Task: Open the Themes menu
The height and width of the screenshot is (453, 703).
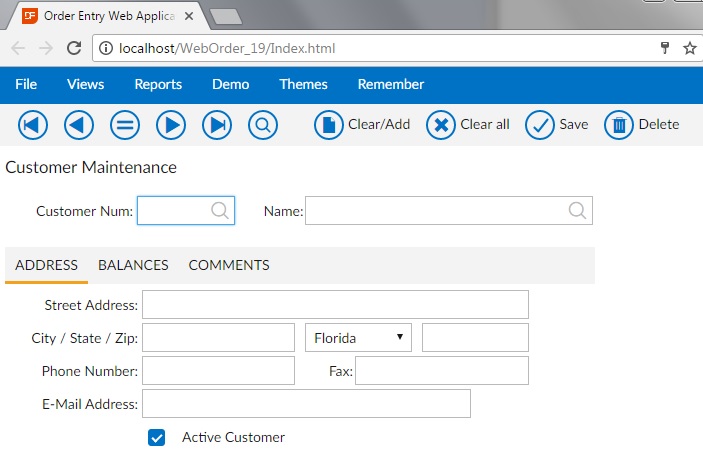Action: (x=303, y=84)
